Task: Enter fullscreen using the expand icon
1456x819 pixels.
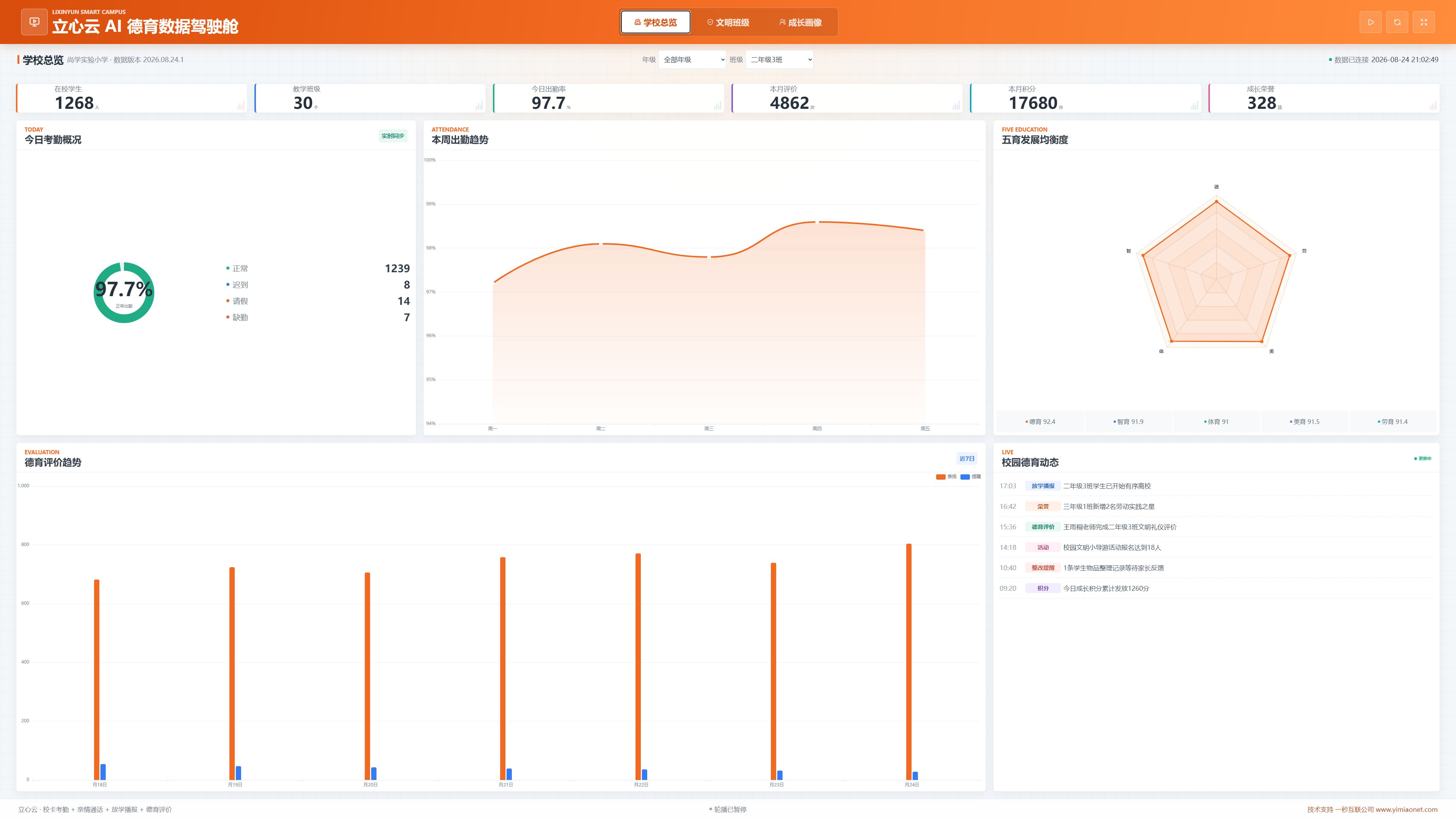Action: (x=1423, y=22)
